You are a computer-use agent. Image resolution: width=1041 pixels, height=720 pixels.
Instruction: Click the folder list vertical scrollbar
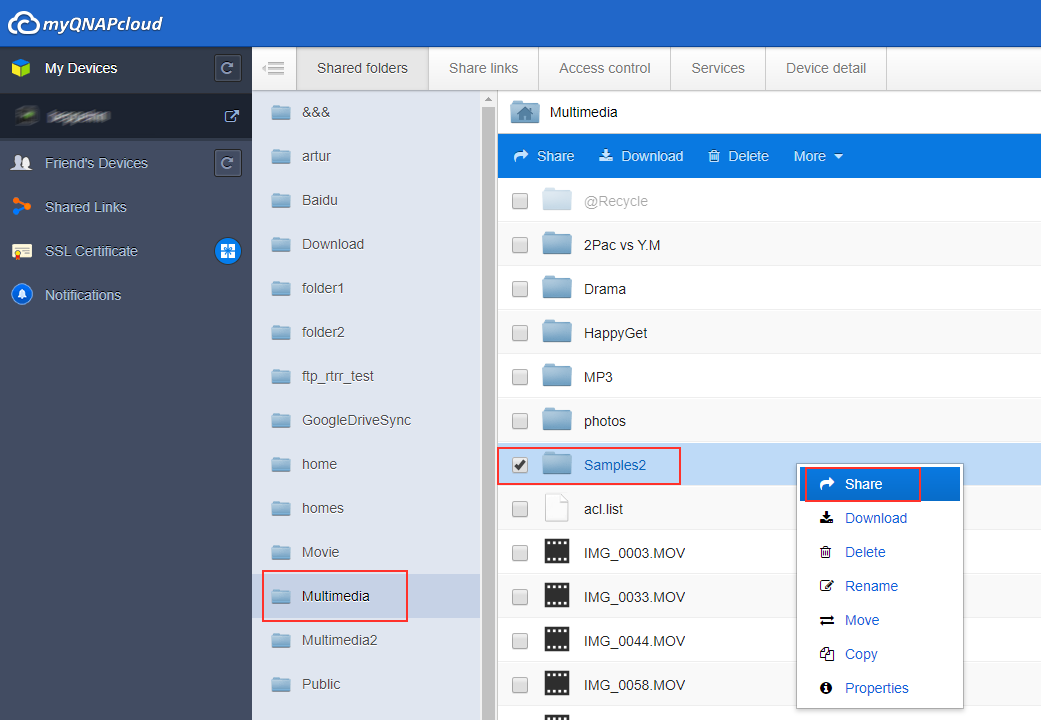click(489, 400)
